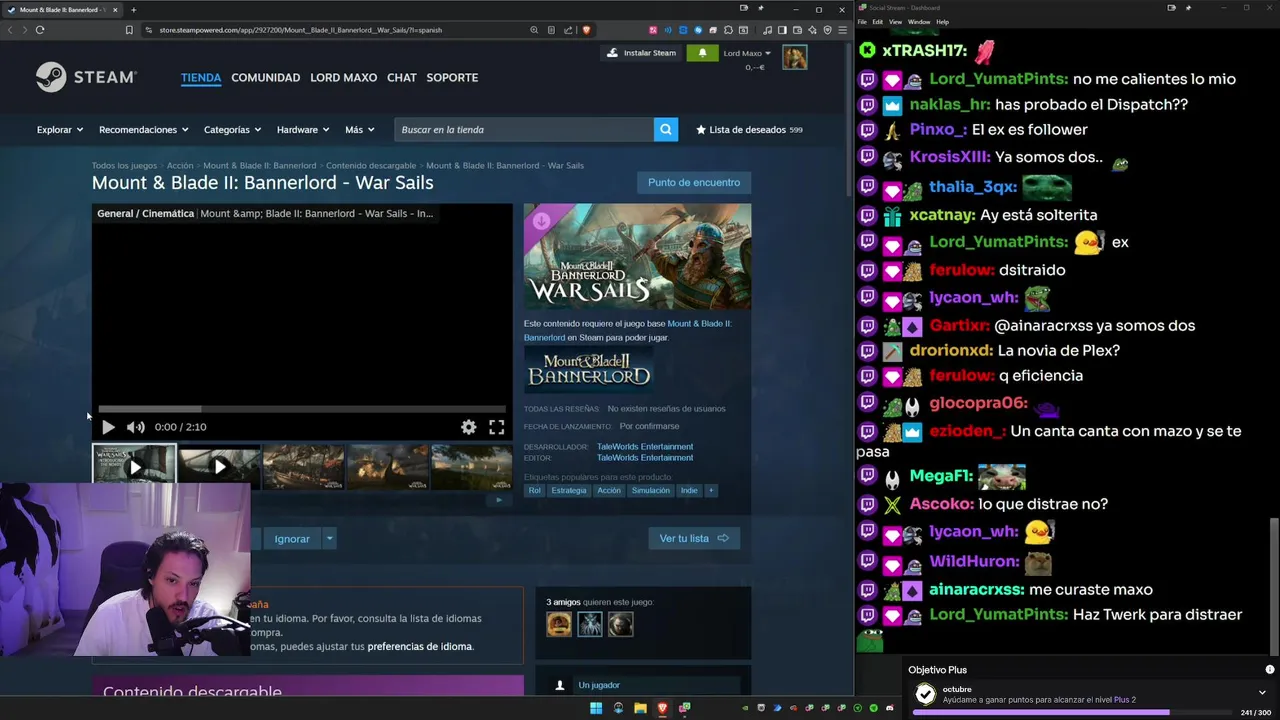This screenshot has width=1280, height=720.
Task: Select the second video thumbnail
Action: [219, 467]
